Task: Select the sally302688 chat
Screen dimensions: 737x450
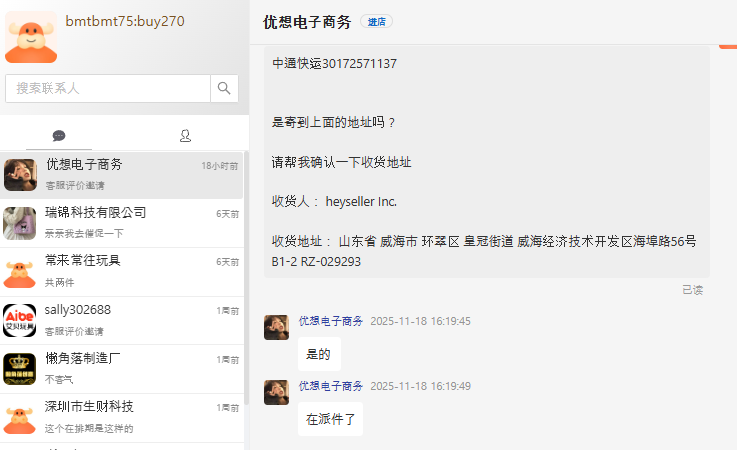Action: pos(122,320)
